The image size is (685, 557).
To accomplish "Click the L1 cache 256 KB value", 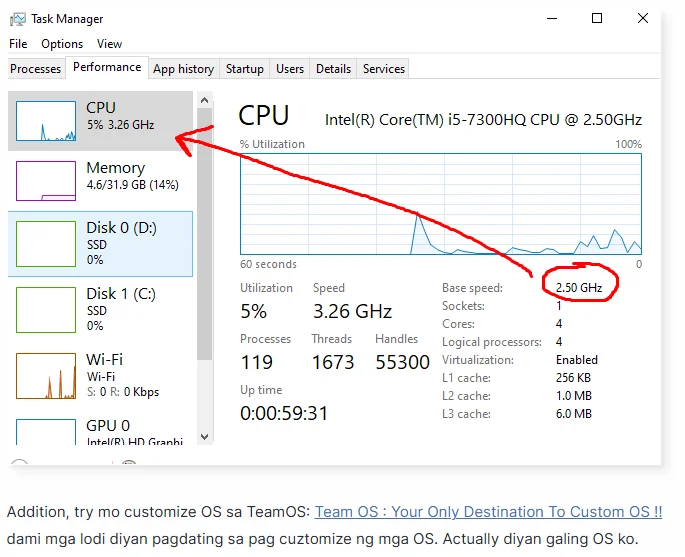I will pyautogui.click(x=573, y=378).
